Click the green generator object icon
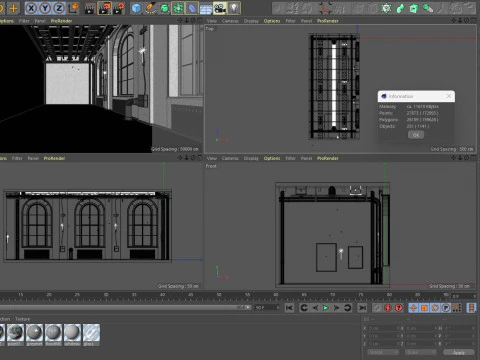 coord(164,8)
